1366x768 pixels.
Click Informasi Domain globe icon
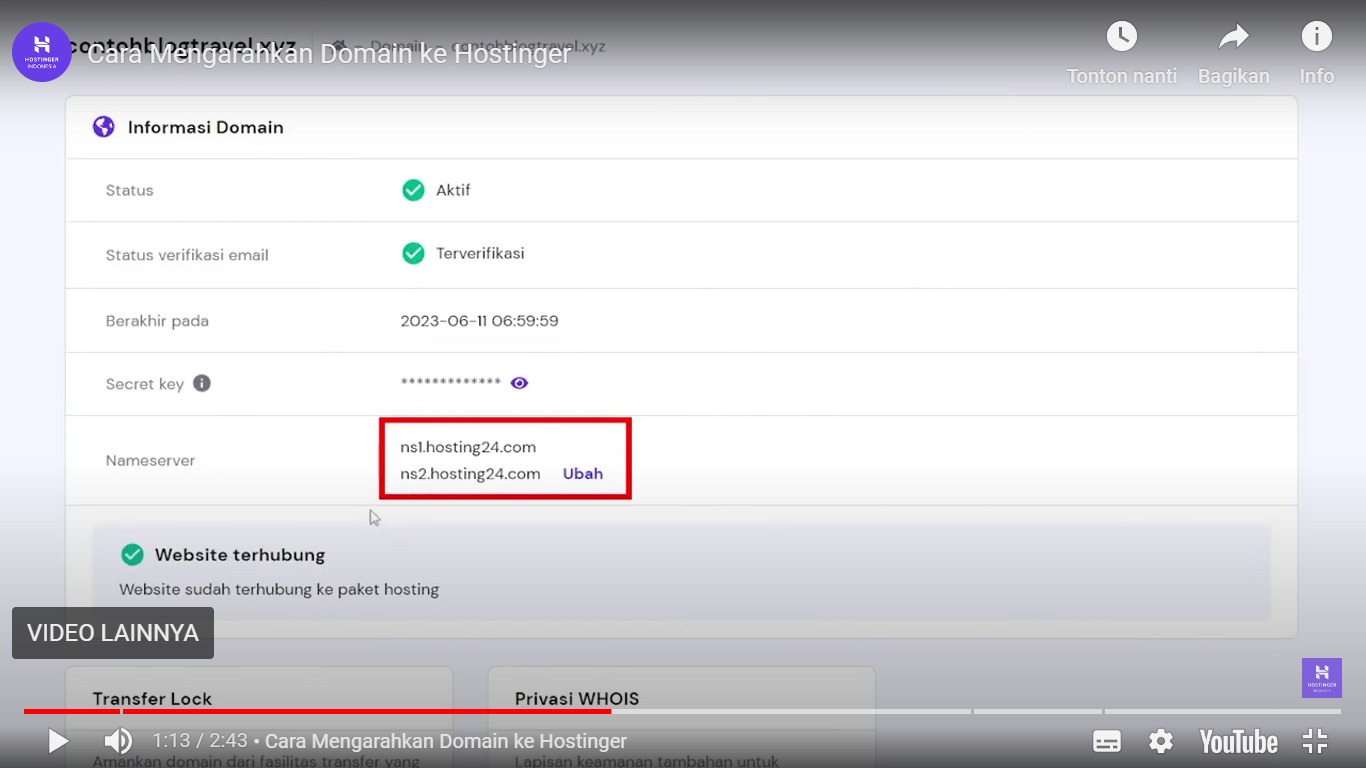point(104,127)
